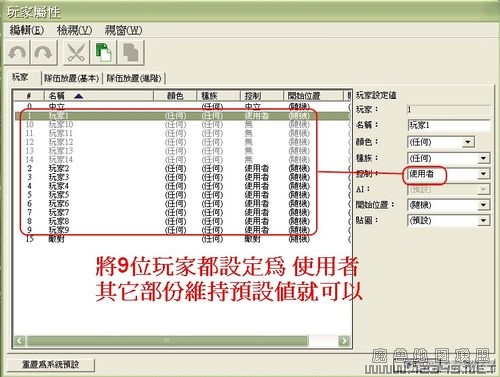Open the 控制 dropdown showing 使用者
Viewport: 500px width, 377px height.
point(449,174)
